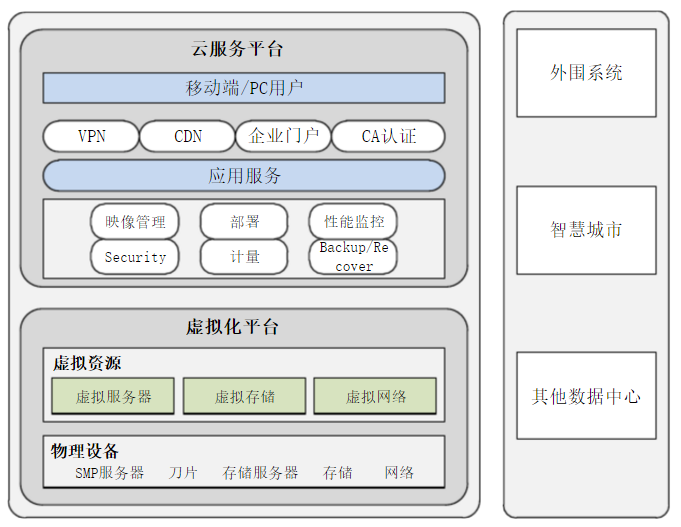Image resolution: width=681 pixels, height=527 pixels.
Task: Click the 智慧城市 panel
Action: 586,230
